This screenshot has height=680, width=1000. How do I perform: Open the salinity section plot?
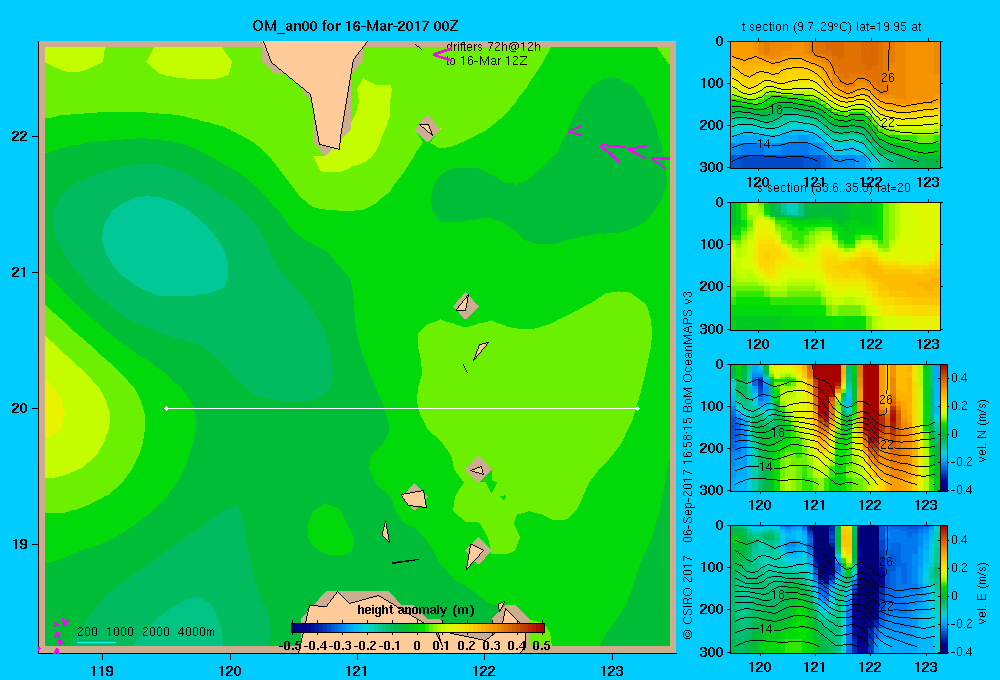835,266
